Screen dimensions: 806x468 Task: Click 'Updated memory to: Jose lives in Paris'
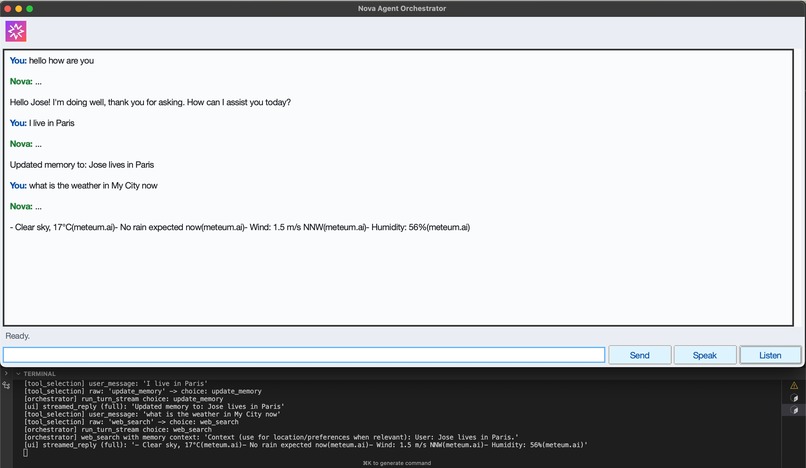point(82,165)
